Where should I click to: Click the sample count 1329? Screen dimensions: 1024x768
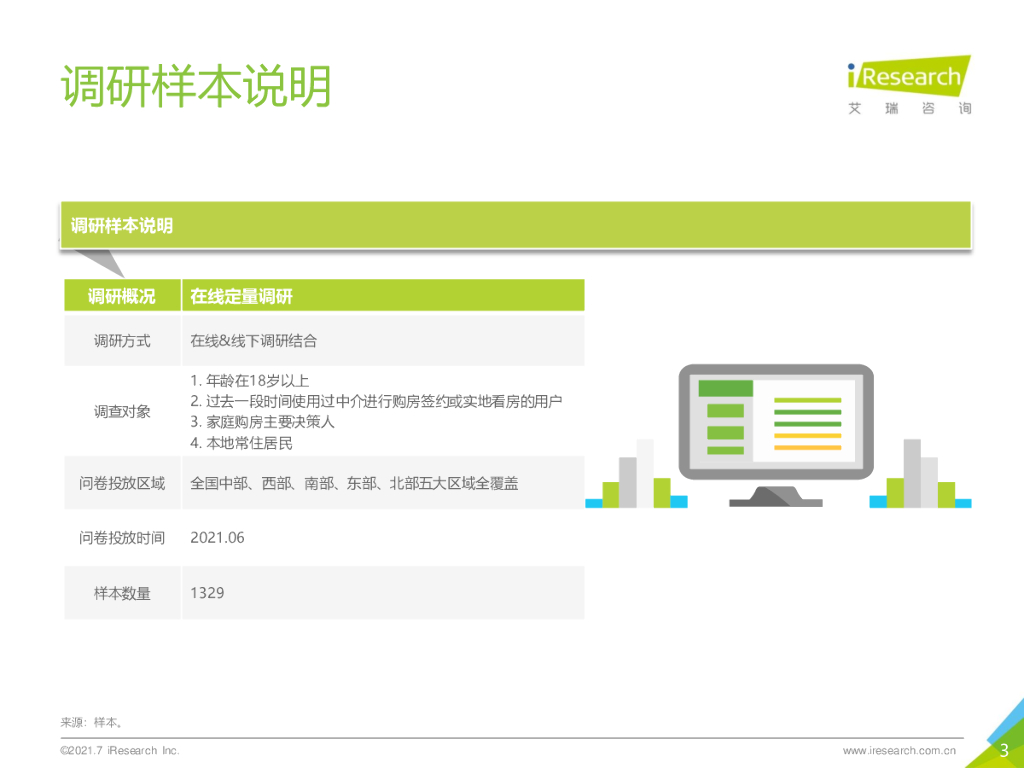tap(207, 593)
